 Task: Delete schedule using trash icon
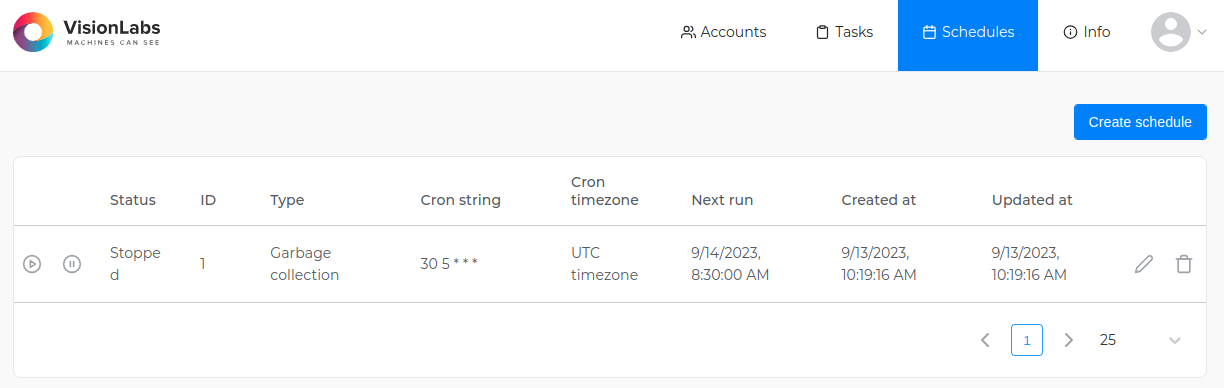[x=1184, y=265]
